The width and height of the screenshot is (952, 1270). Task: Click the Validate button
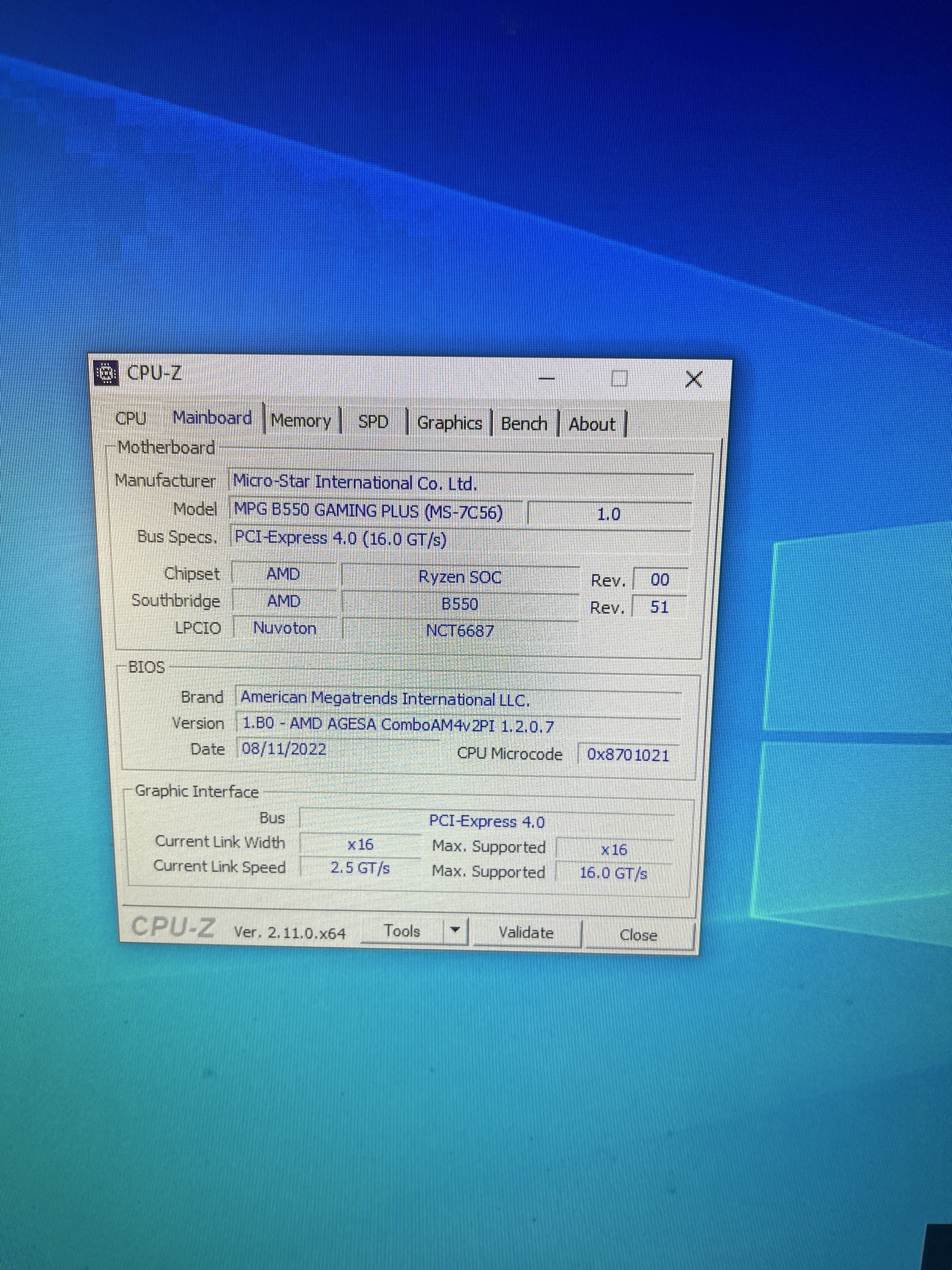[526, 933]
